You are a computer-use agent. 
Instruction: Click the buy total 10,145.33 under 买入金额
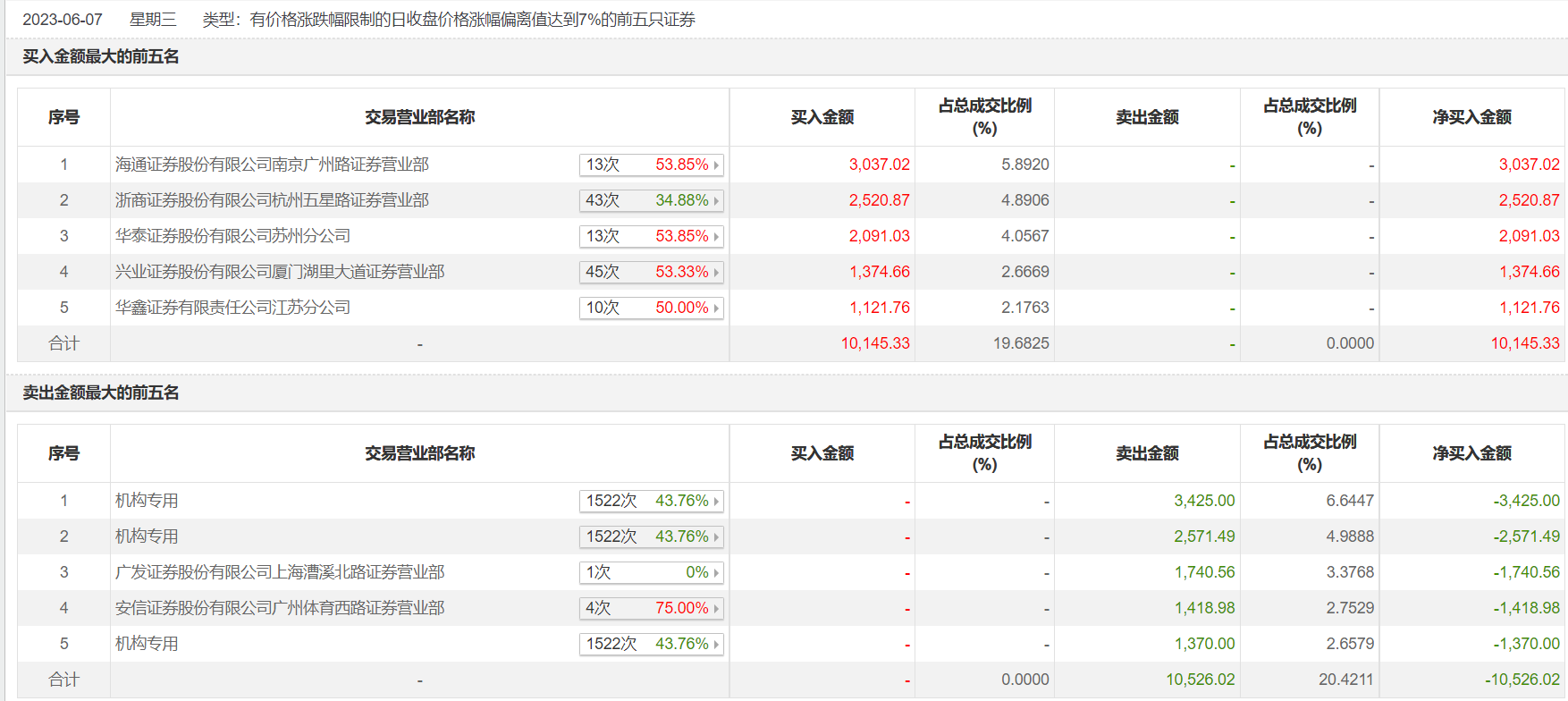pyautogui.click(x=875, y=343)
